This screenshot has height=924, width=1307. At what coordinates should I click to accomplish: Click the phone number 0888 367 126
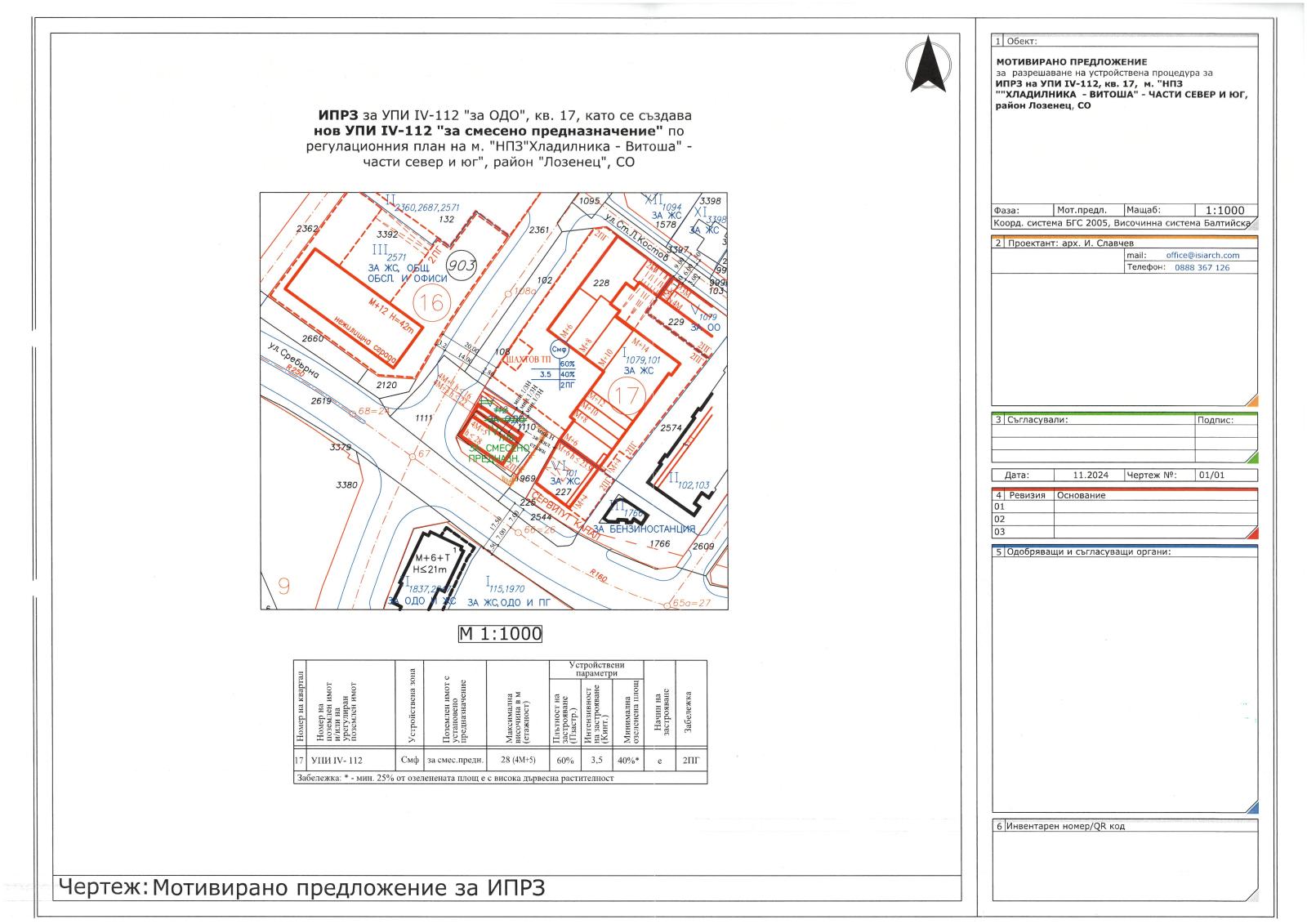(1202, 267)
